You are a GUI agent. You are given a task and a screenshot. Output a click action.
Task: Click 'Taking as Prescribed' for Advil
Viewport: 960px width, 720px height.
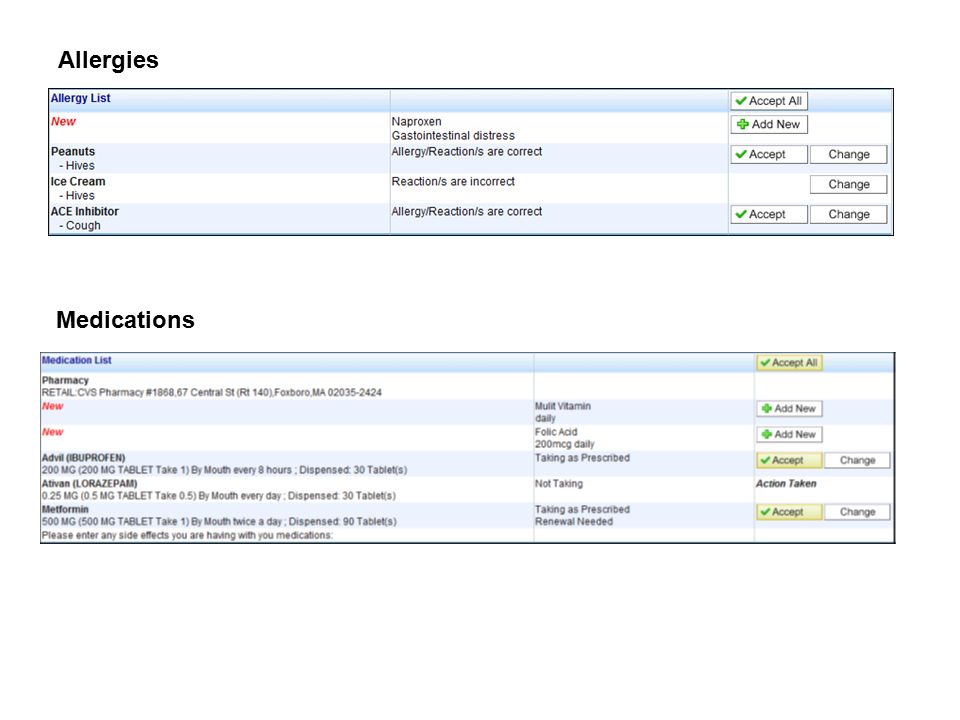tap(582, 458)
